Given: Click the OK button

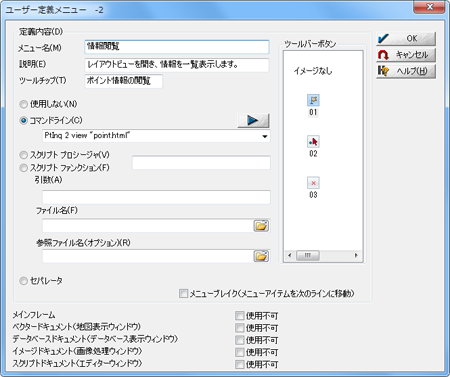Looking at the screenshot, I should tap(406, 38).
